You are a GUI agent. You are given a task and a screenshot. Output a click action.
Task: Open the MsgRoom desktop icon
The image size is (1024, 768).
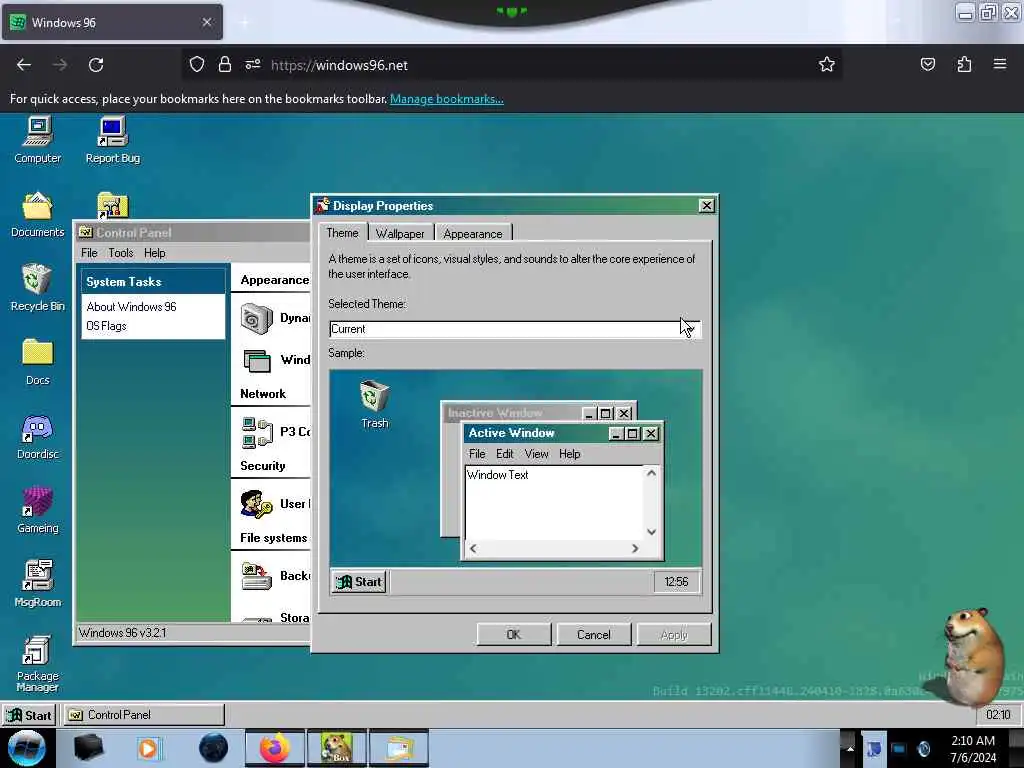pos(37,583)
